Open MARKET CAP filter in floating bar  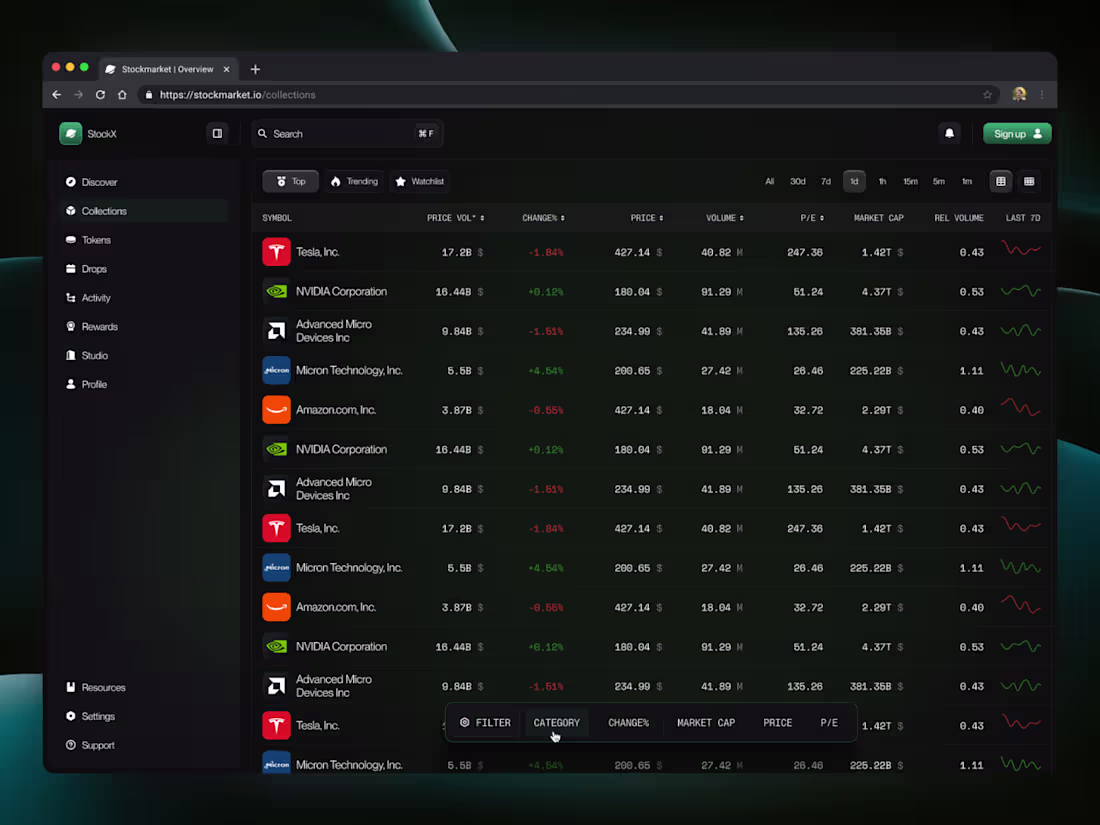(706, 723)
